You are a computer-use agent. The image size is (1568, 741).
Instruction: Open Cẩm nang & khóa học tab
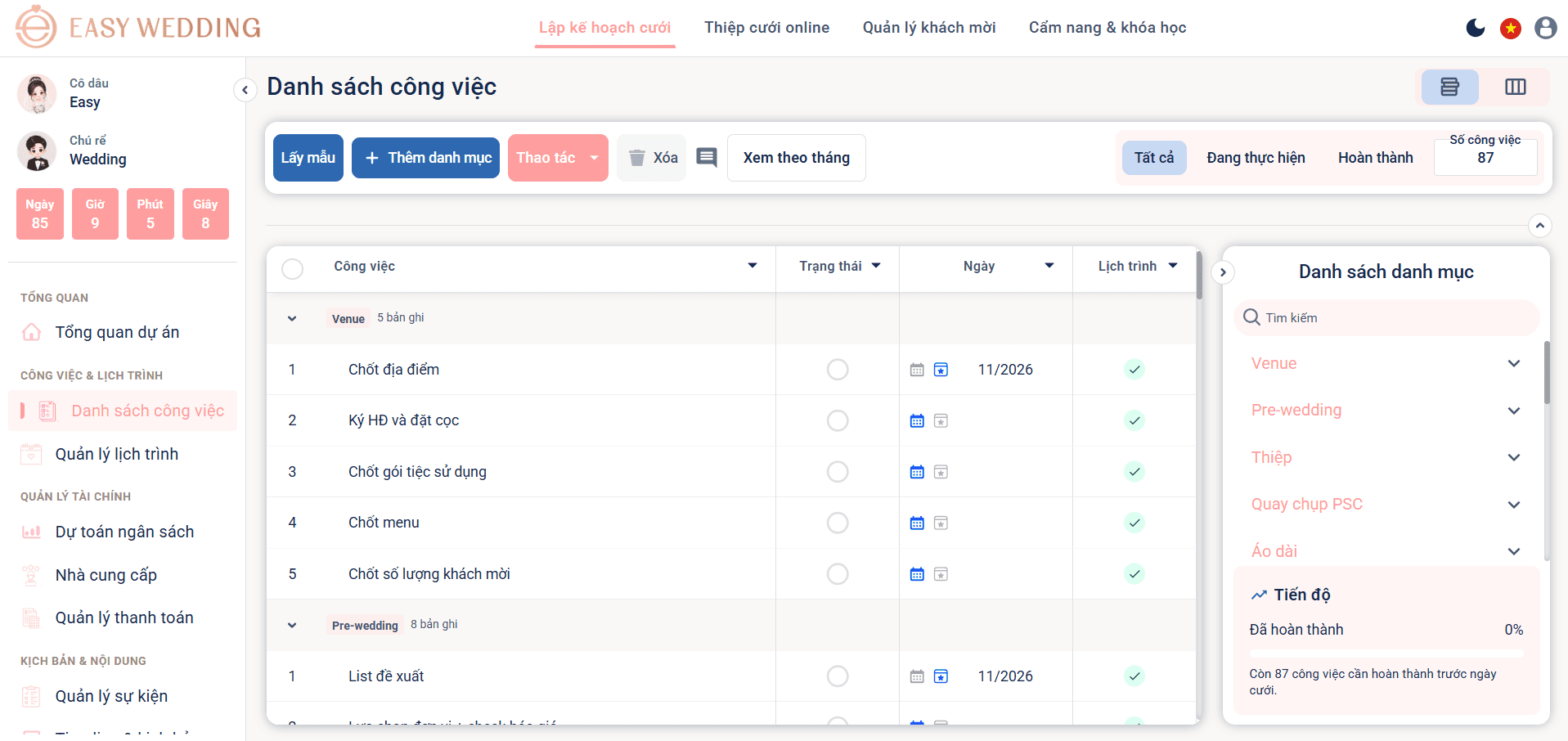pos(1107,28)
